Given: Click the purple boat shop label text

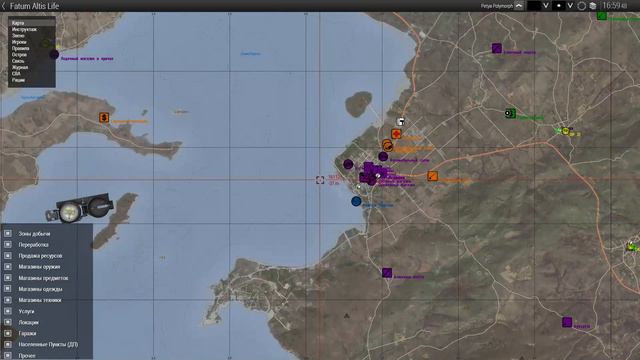Looking at the screenshot, I should tap(87, 59).
